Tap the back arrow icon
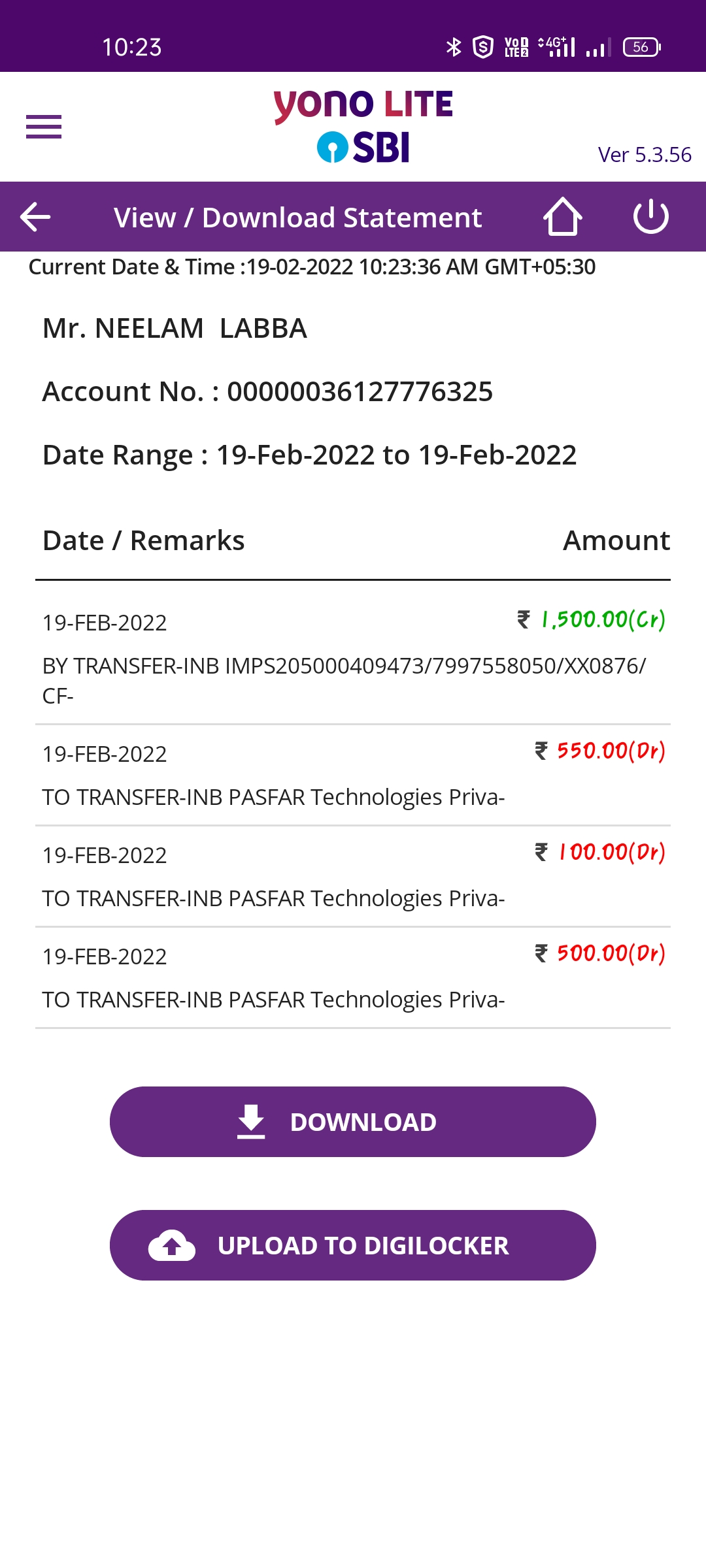This screenshot has height=1568, width=706. 35,217
